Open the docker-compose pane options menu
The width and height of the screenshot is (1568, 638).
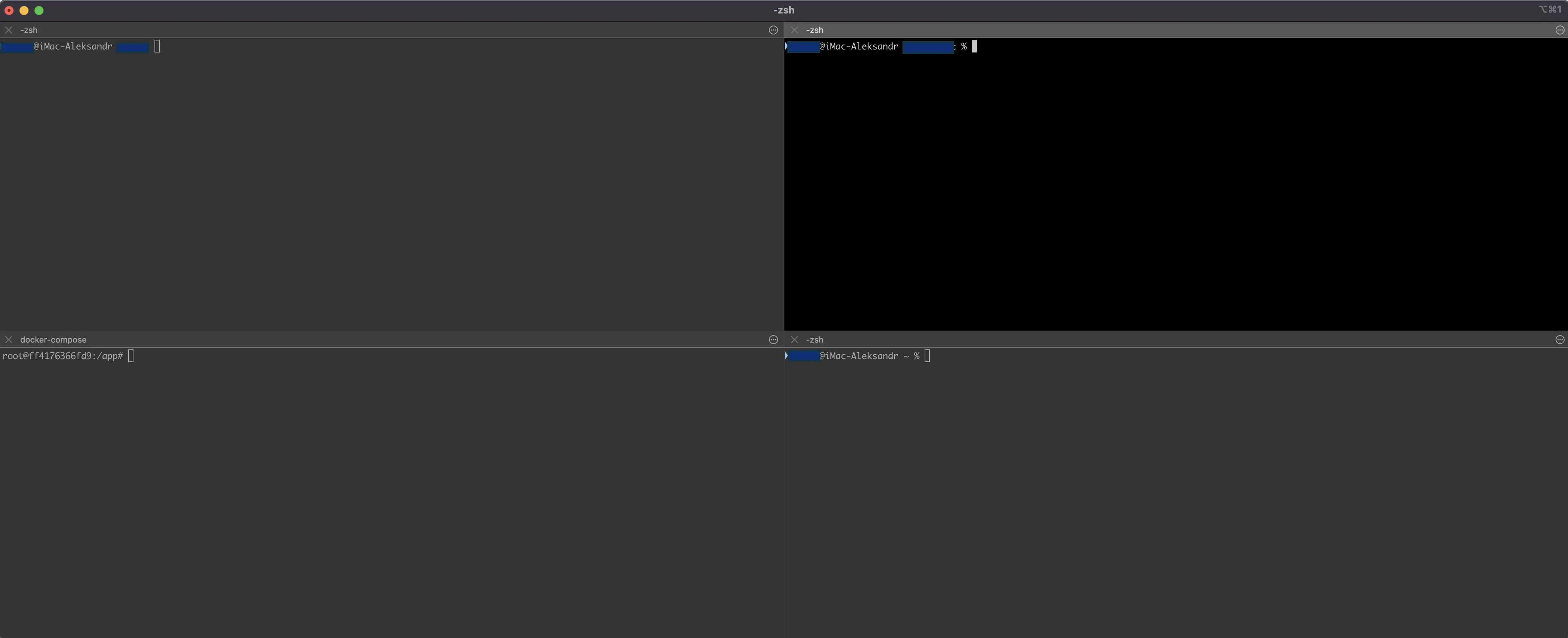tap(773, 340)
